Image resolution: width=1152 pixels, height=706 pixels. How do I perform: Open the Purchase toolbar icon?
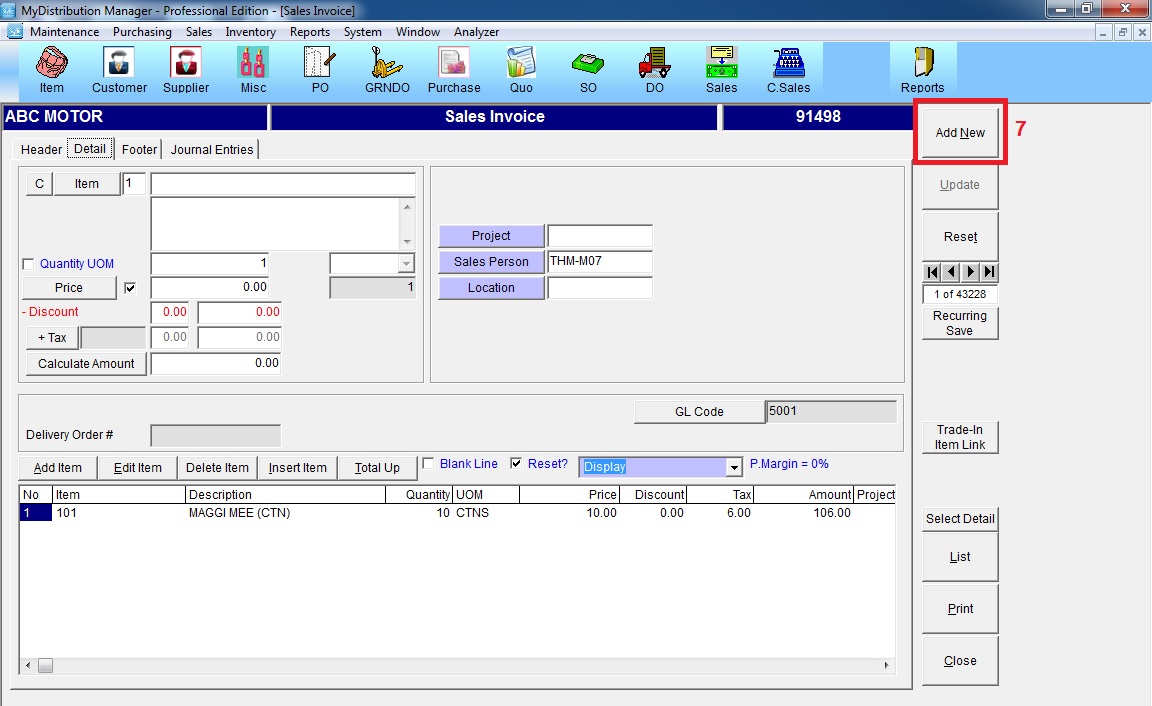click(454, 65)
